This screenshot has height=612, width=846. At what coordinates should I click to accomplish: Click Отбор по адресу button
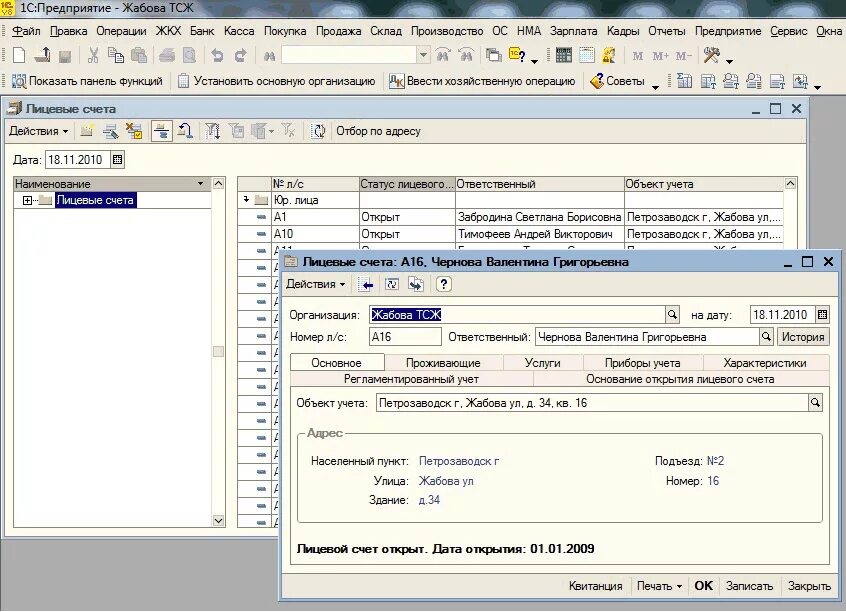378,131
